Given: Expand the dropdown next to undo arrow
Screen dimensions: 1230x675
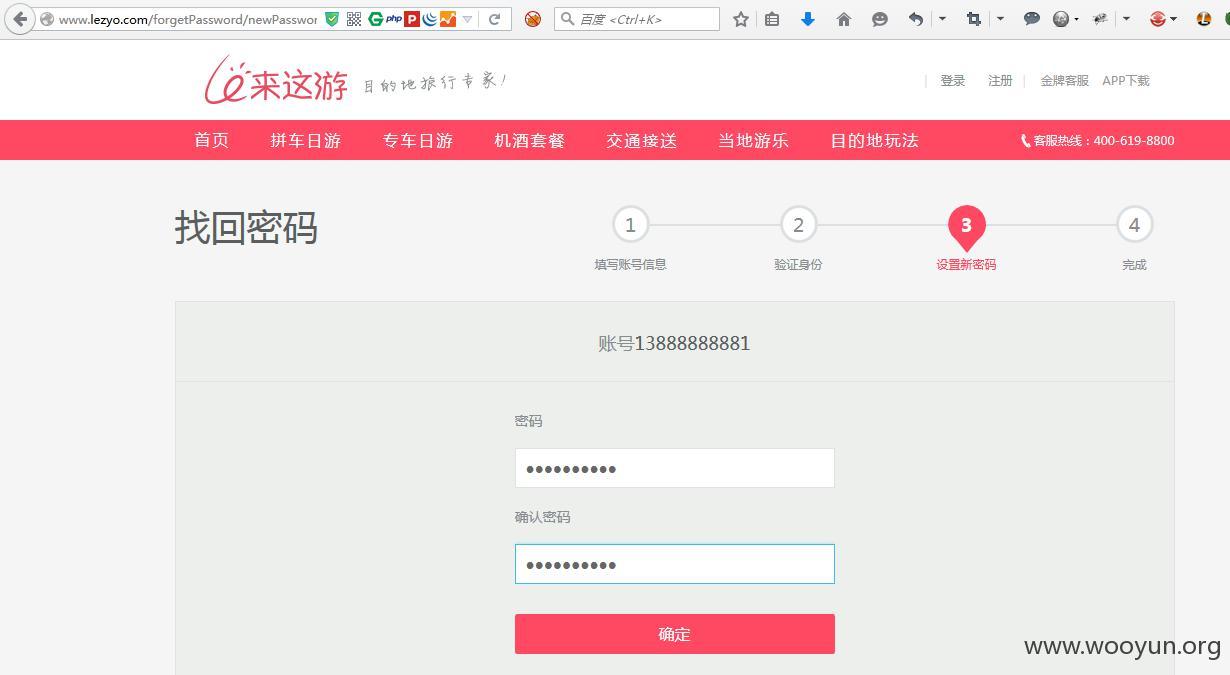Looking at the screenshot, I should tap(942, 19).
